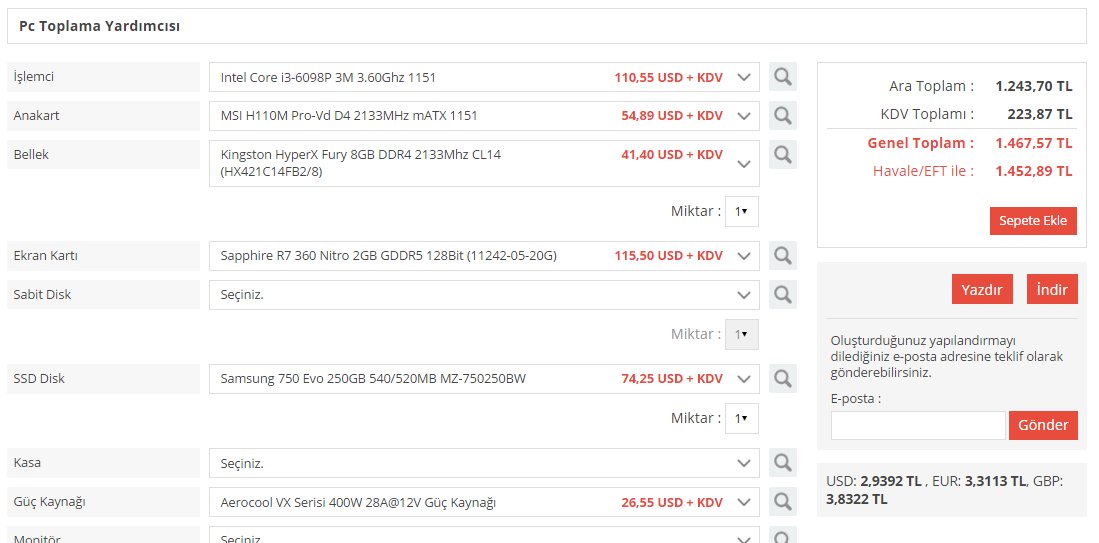Click the Yazdır print button
This screenshot has width=1099, height=543.
pyautogui.click(x=982, y=289)
